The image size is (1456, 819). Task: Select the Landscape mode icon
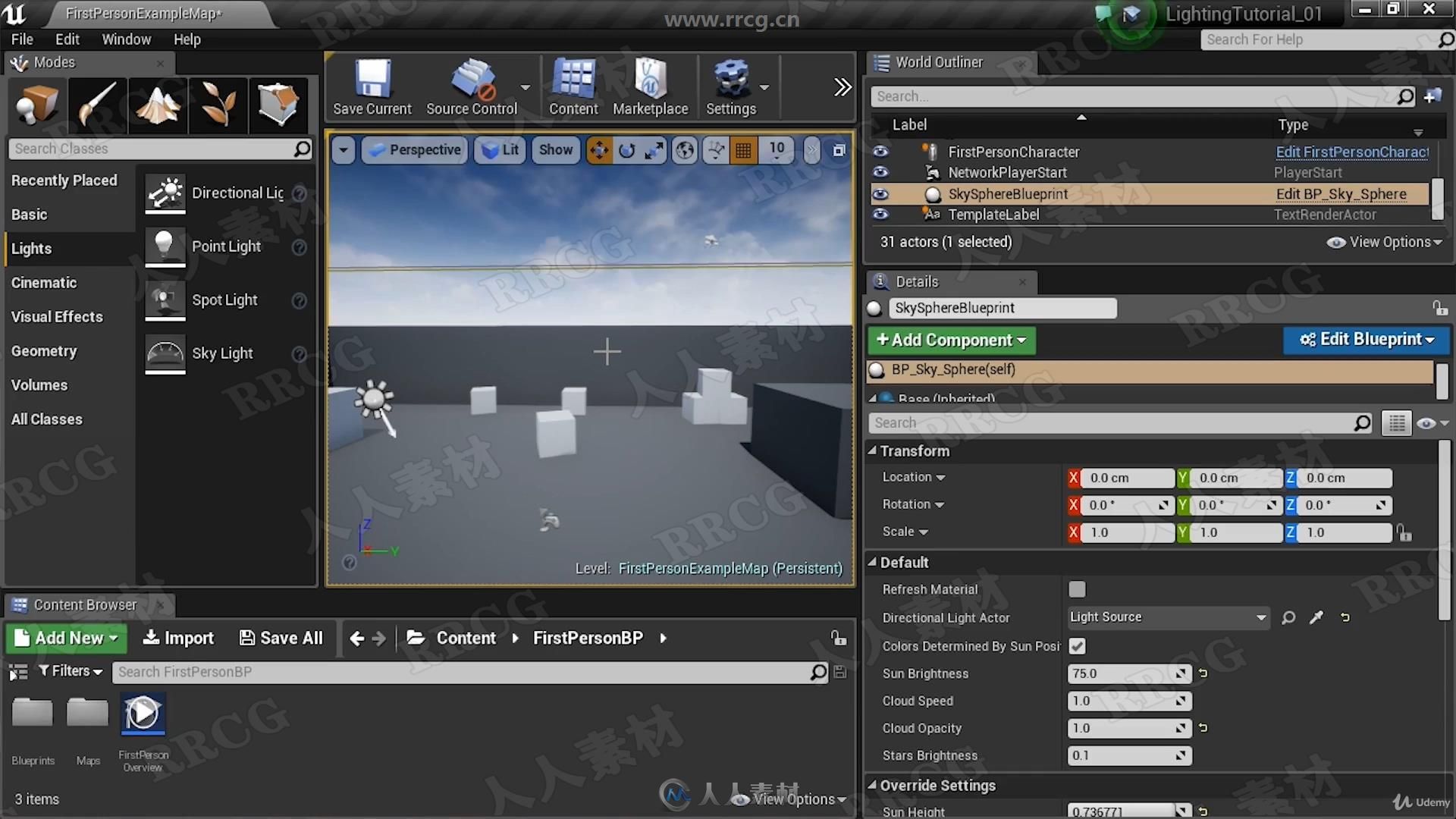pos(158,104)
